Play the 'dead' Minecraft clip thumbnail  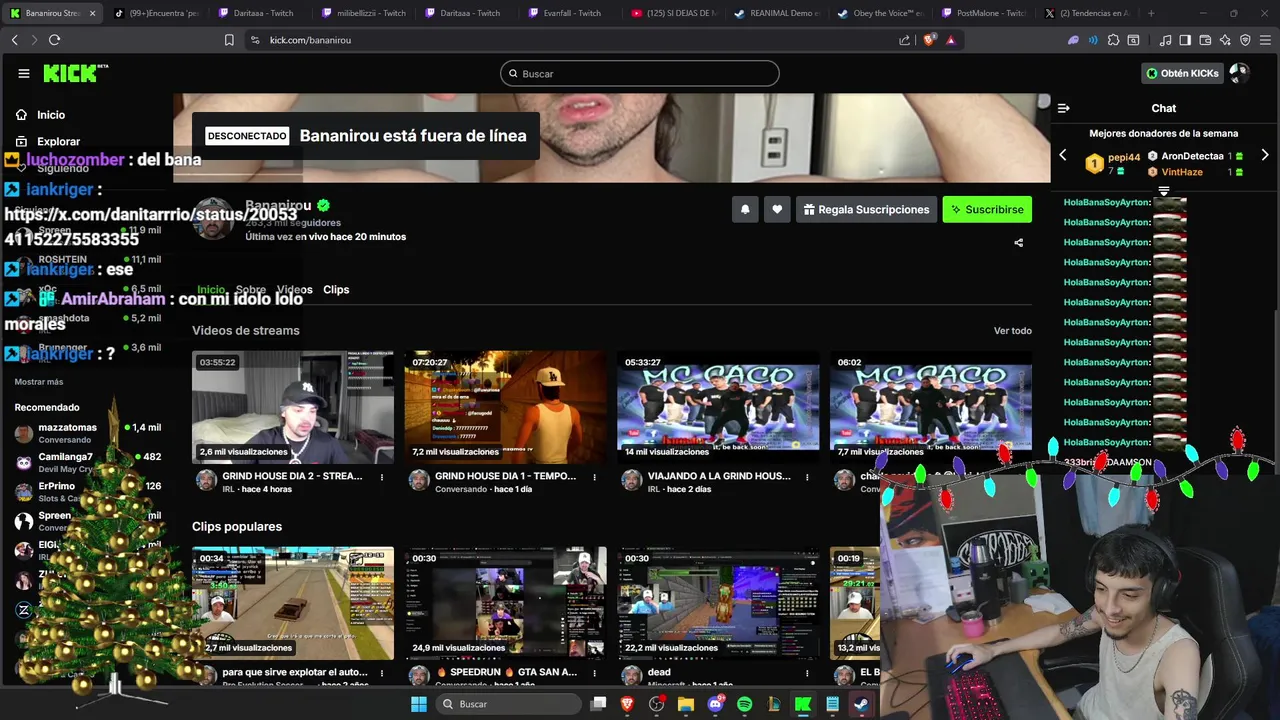tap(718, 603)
